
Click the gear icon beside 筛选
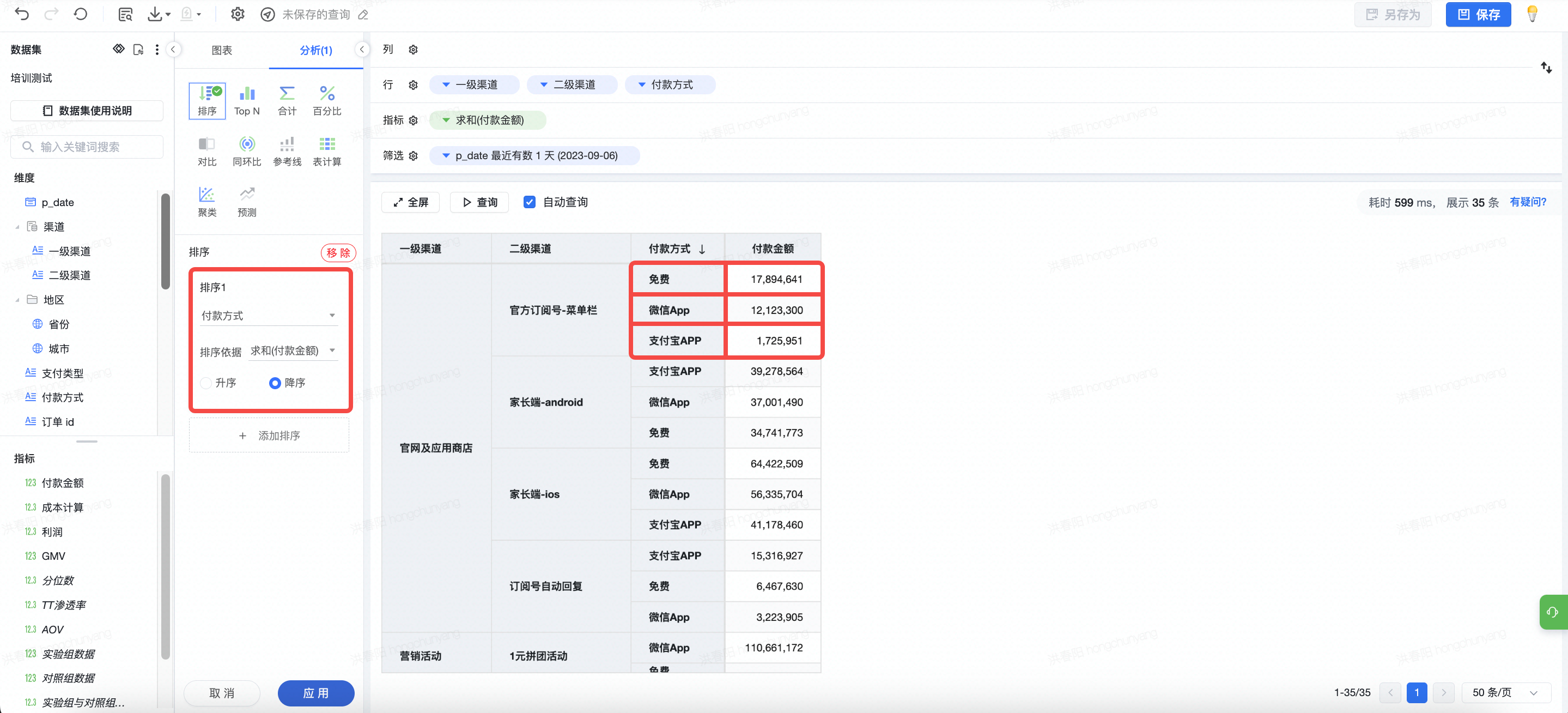click(414, 156)
